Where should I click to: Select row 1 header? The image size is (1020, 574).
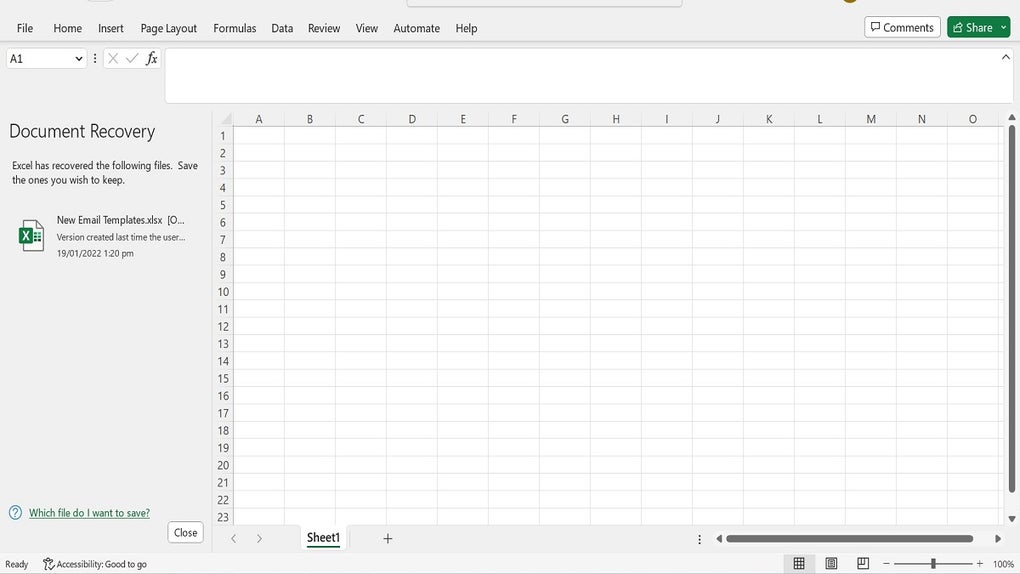pyautogui.click(x=222, y=136)
